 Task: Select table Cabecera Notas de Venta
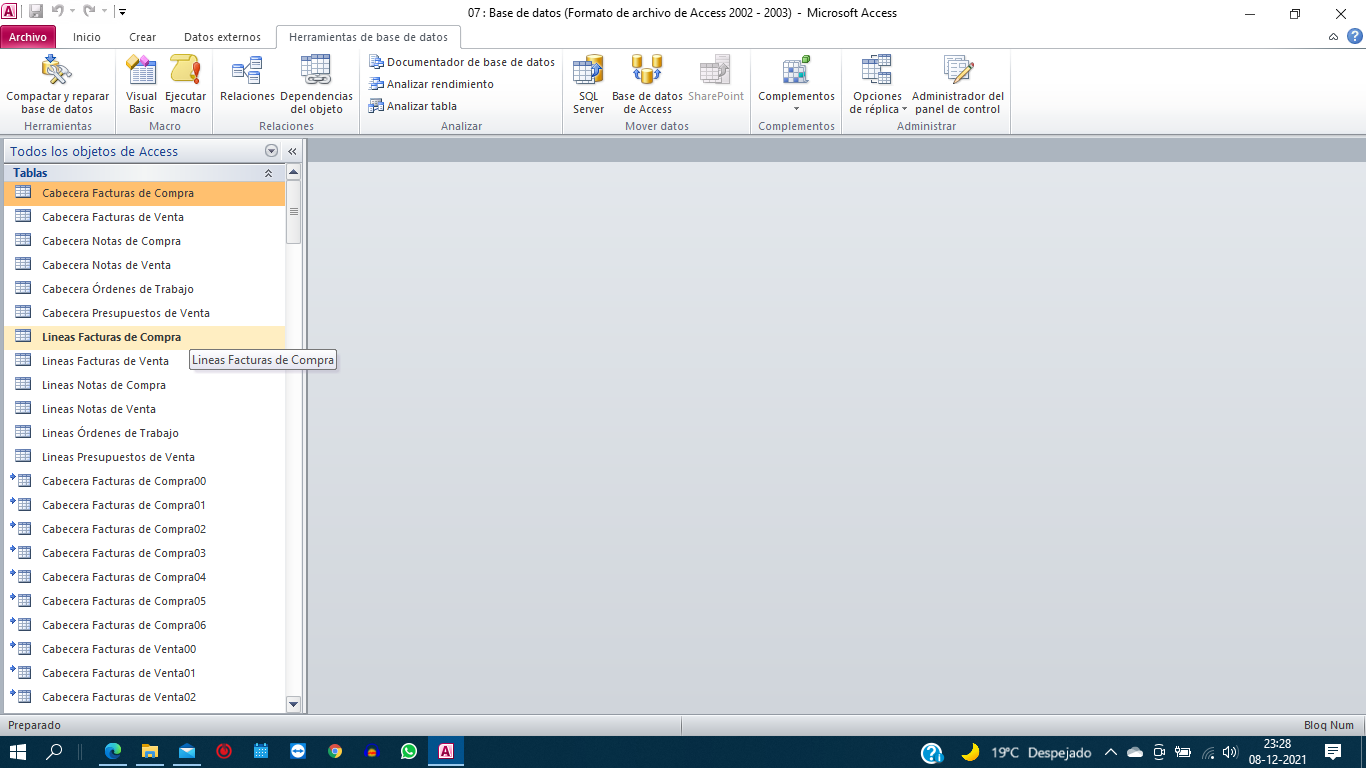[144, 265]
